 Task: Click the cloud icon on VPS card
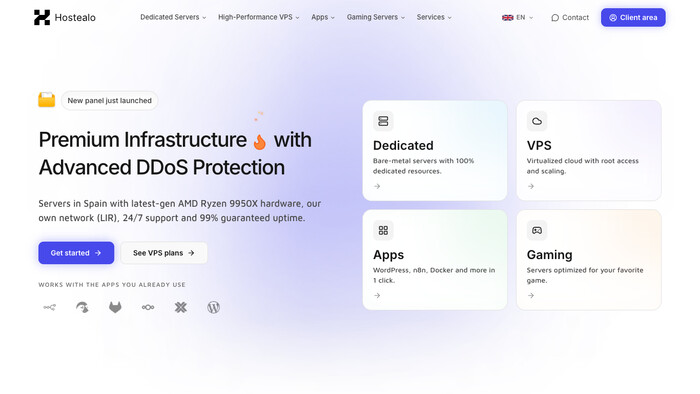[x=537, y=121]
